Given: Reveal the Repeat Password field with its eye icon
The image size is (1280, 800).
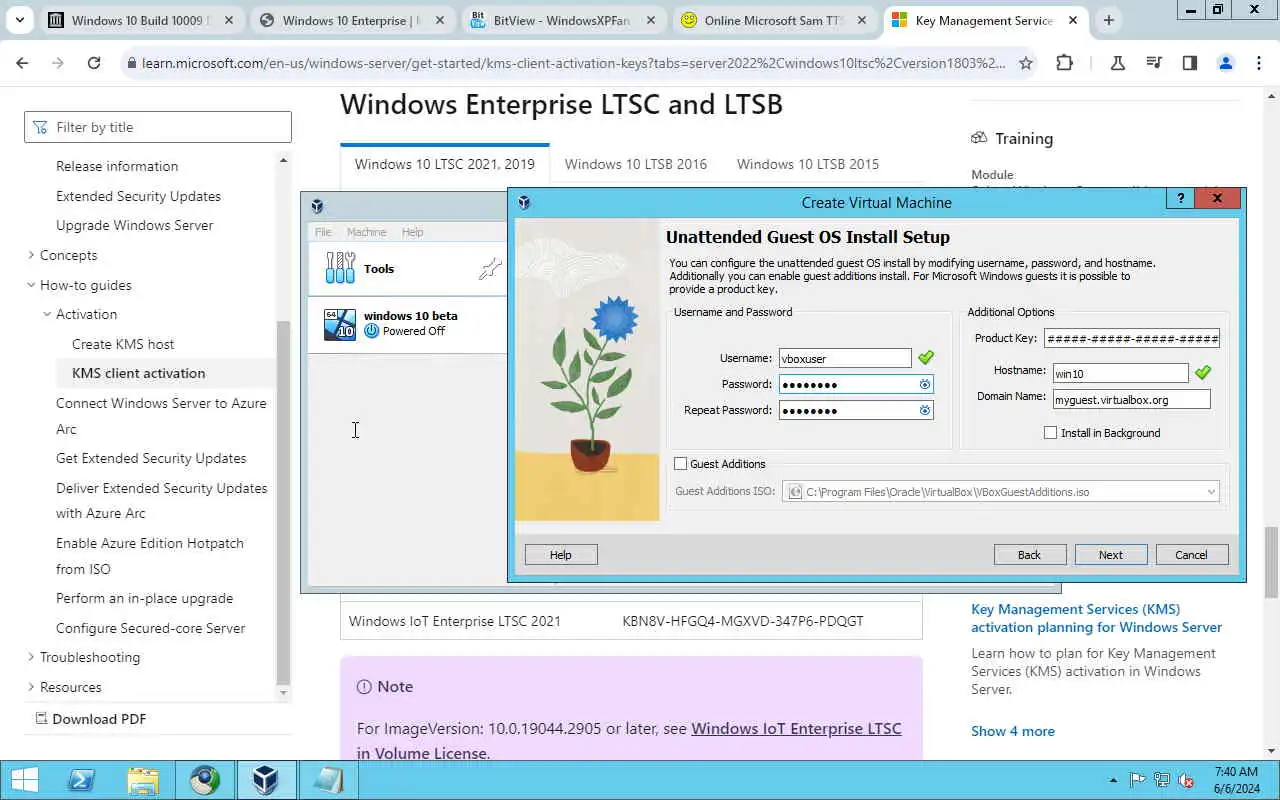Looking at the screenshot, I should (925, 410).
